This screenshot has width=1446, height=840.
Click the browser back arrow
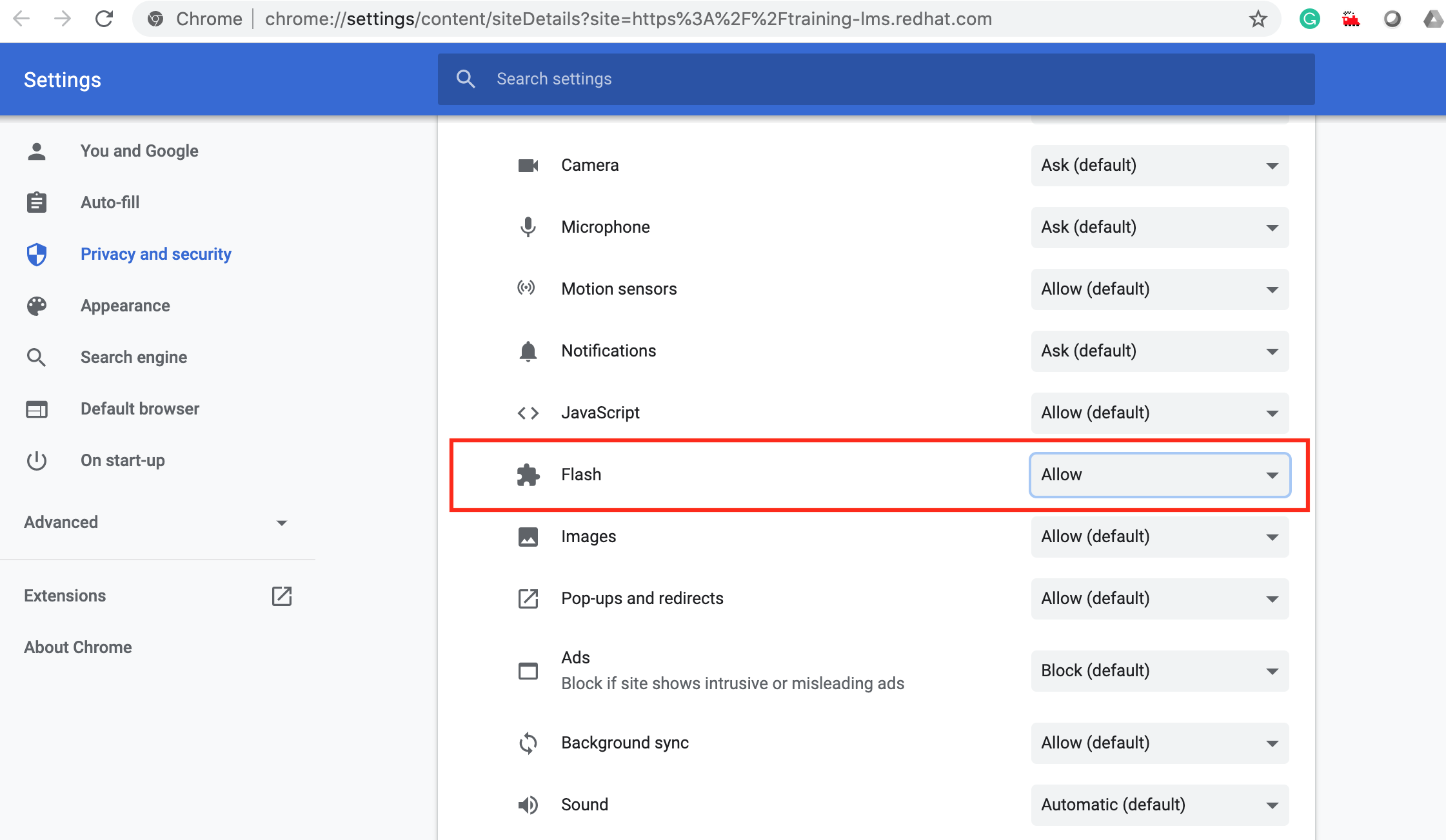coord(21,19)
